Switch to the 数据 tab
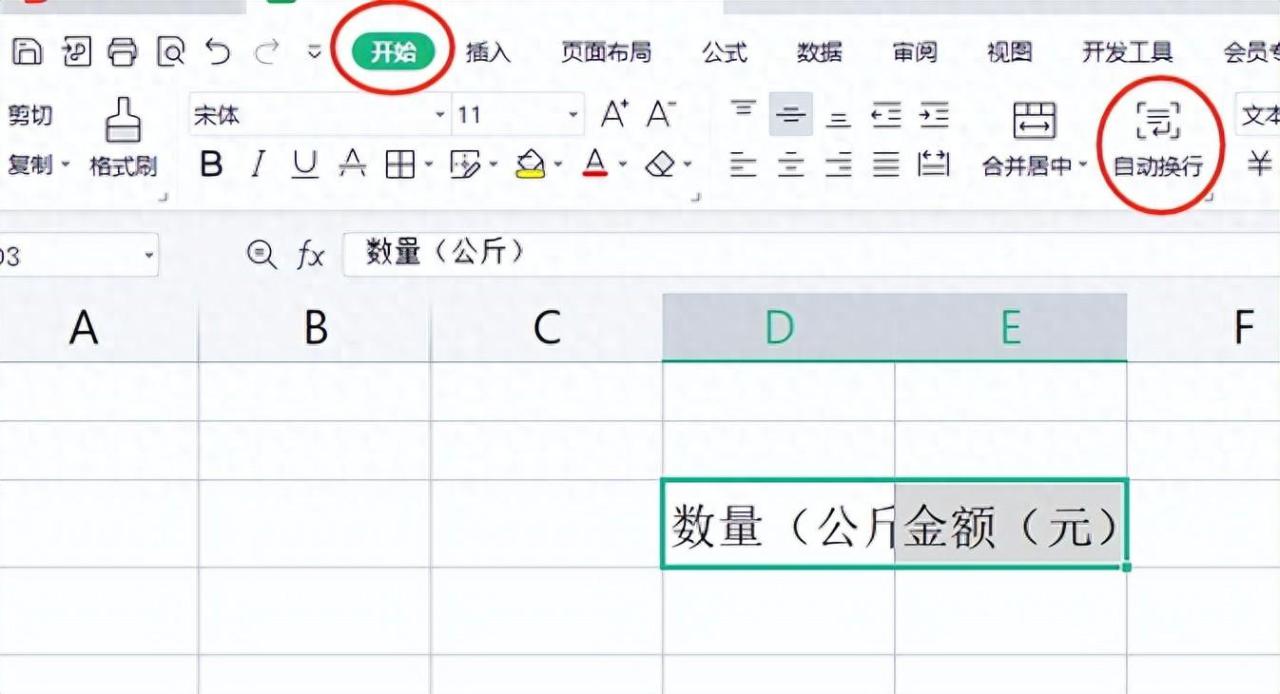 (819, 52)
